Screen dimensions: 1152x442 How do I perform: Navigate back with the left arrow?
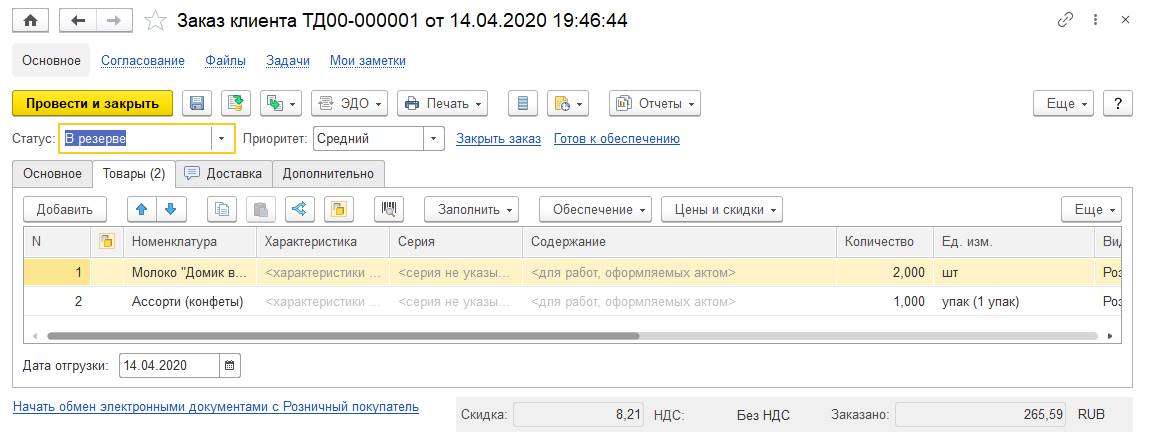[78, 20]
